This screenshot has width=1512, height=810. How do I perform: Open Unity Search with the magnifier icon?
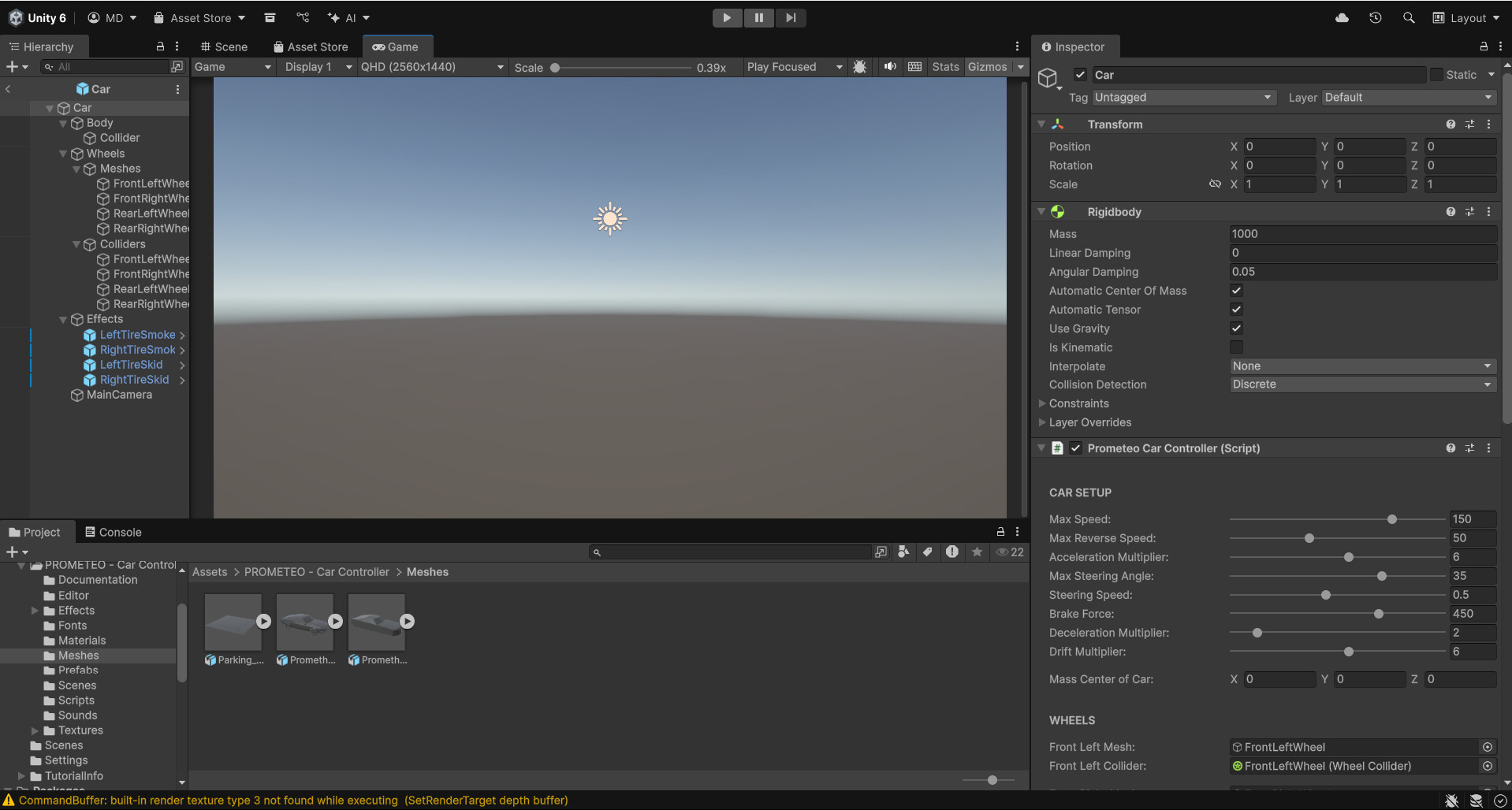click(x=1408, y=17)
